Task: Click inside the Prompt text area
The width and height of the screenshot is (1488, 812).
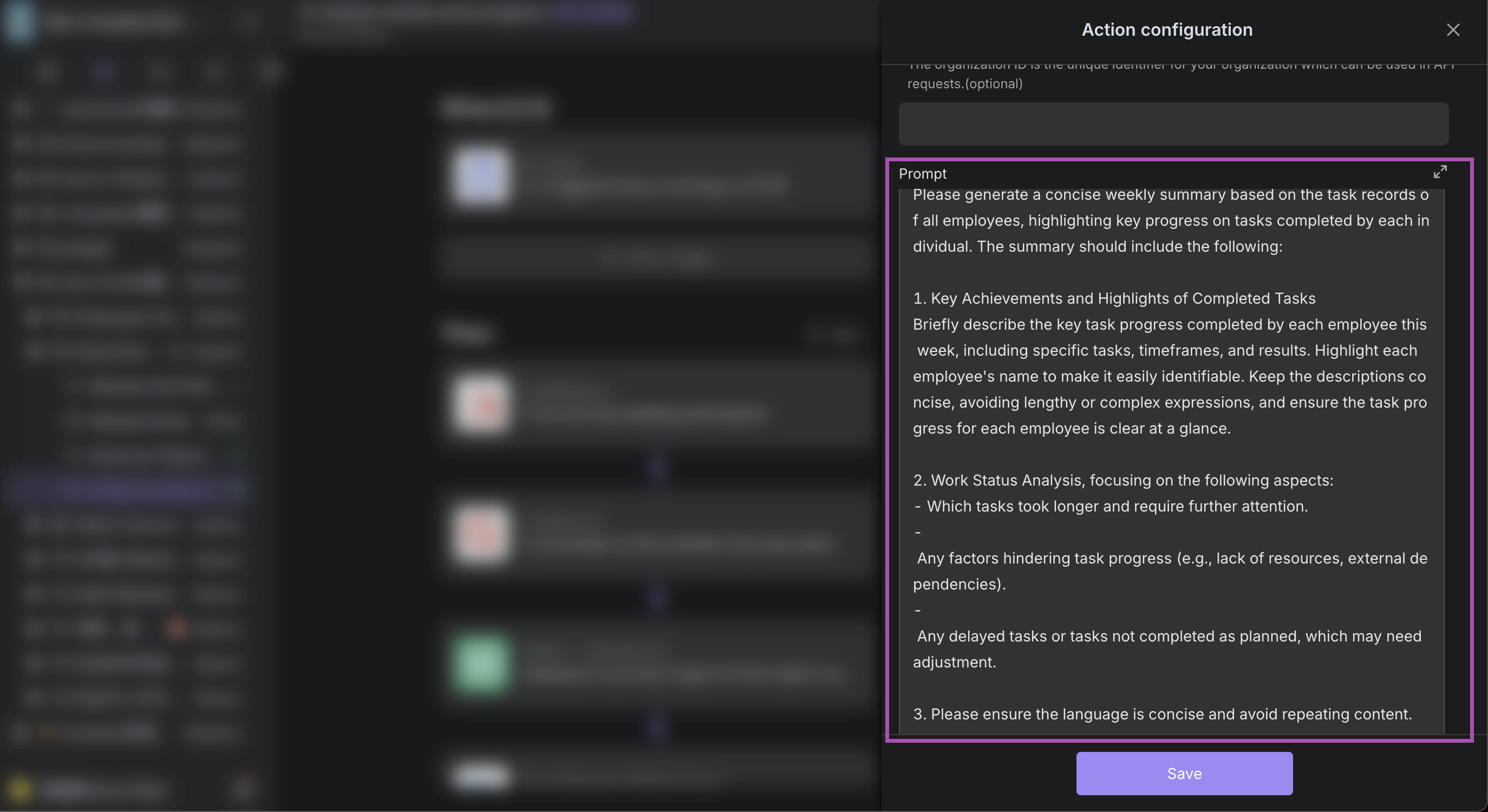Action: (x=1170, y=453)
